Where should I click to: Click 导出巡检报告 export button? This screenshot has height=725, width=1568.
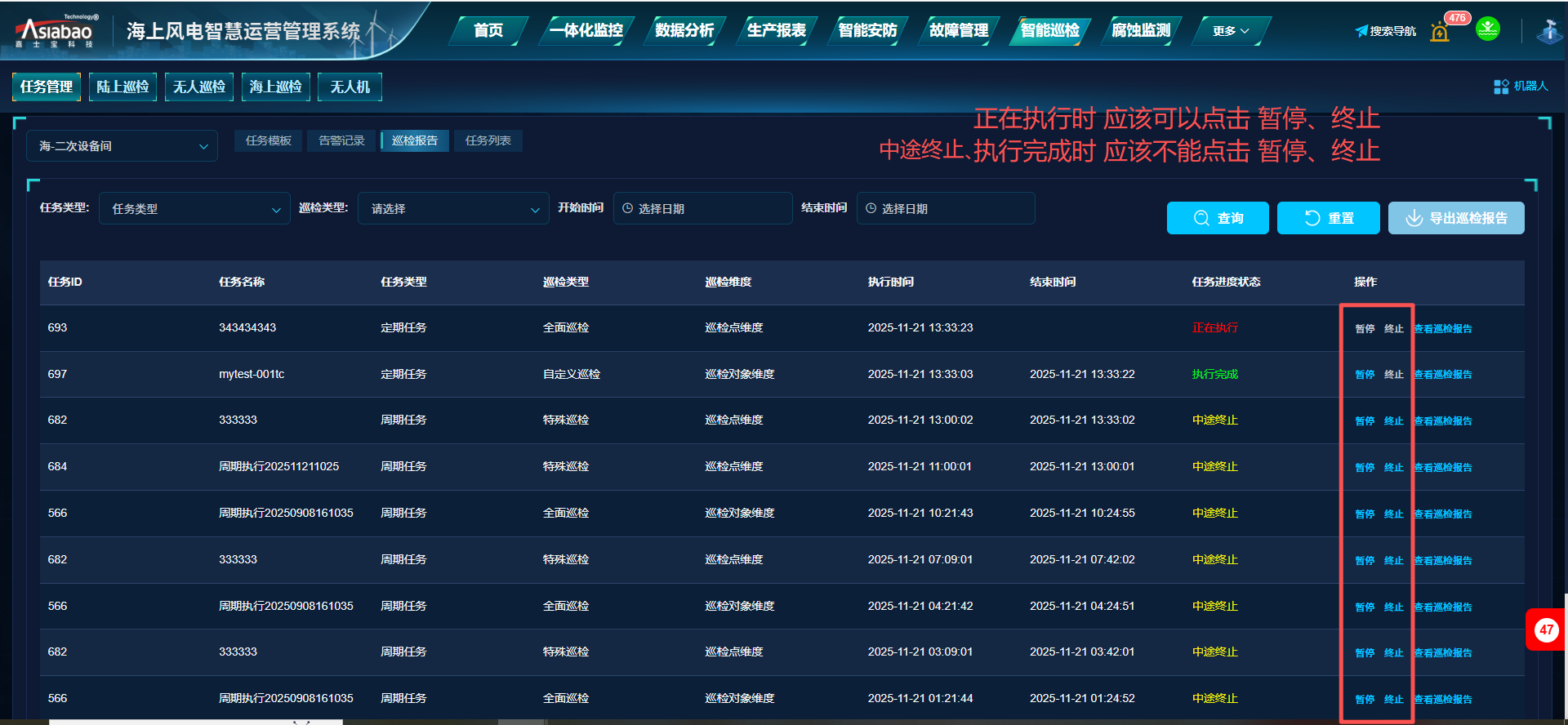(1455, 218)
